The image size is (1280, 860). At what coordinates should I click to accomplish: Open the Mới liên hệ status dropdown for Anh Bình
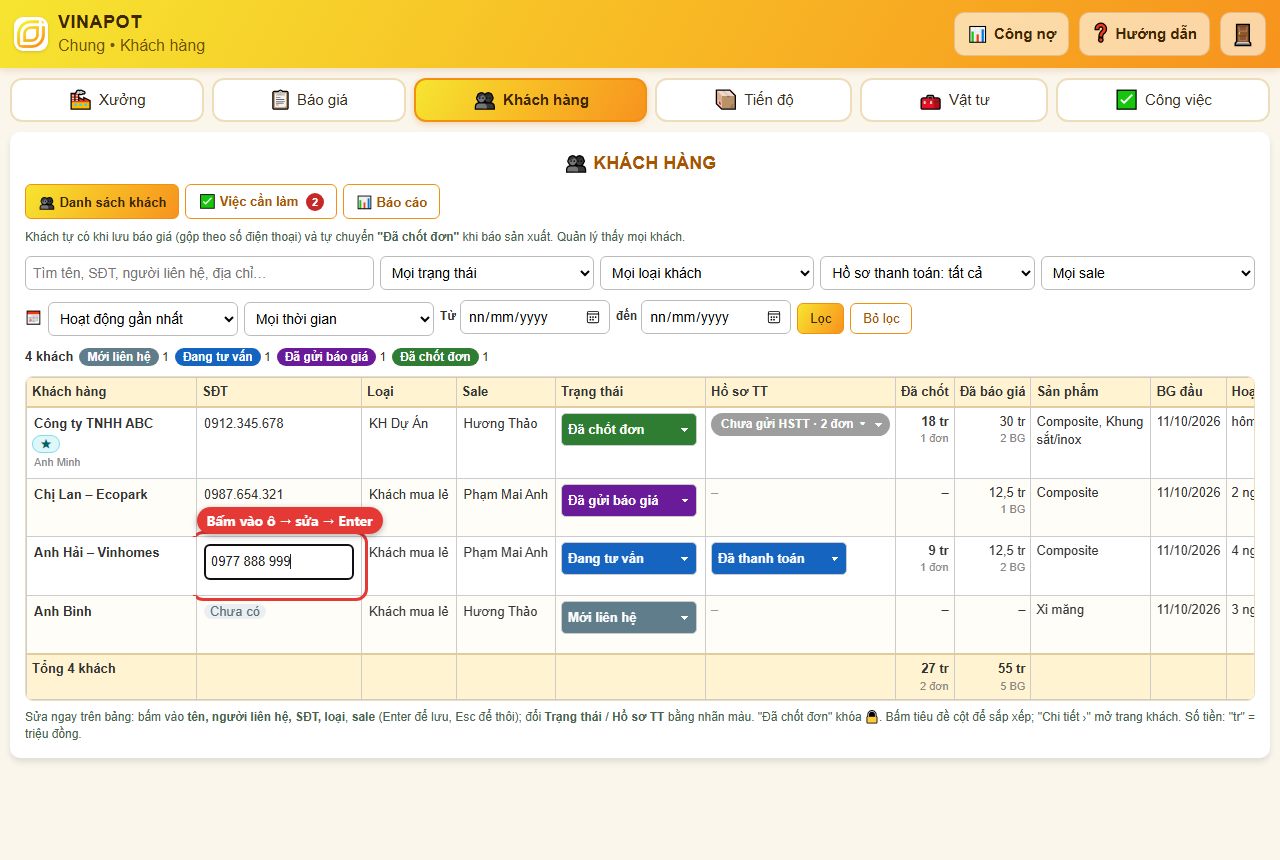628,617
